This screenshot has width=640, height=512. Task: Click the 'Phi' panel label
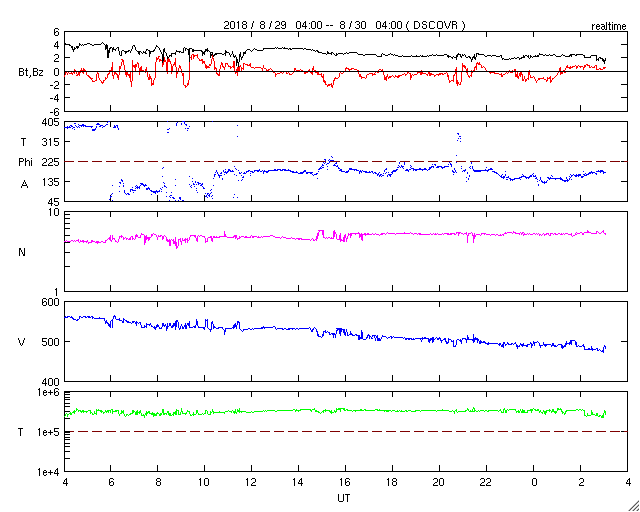click(x=24, y=162)
